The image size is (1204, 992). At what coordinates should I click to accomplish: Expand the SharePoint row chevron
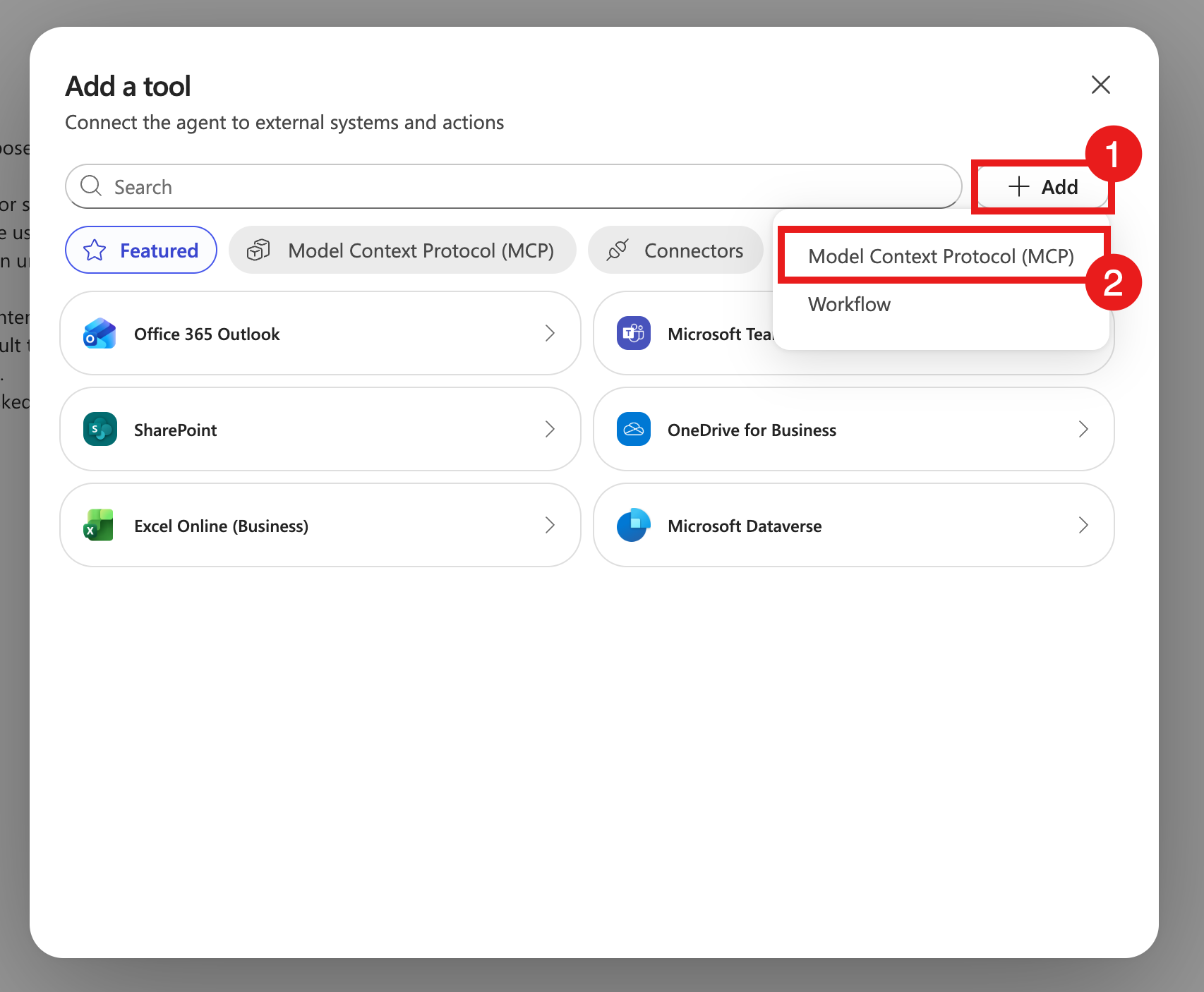tap(550, 429)
